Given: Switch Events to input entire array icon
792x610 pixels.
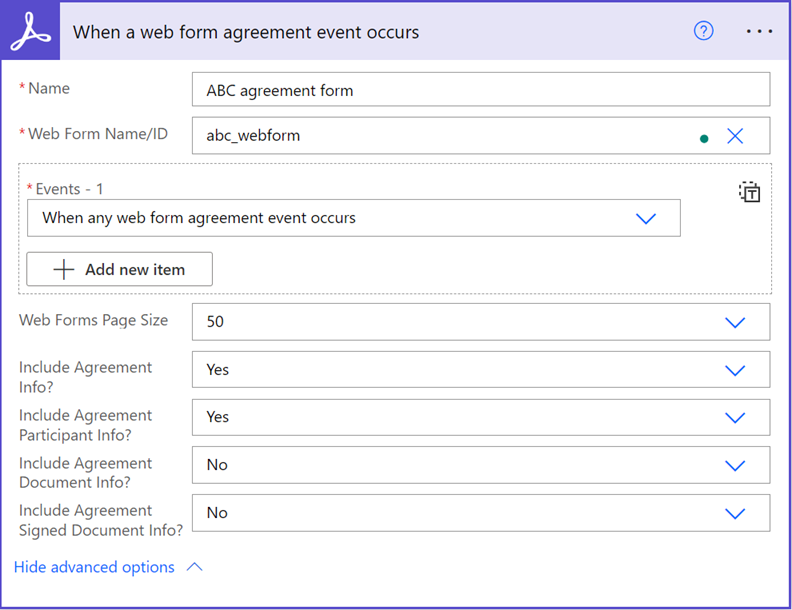Looking at the screenshot, I should click(x=749, y=193).
